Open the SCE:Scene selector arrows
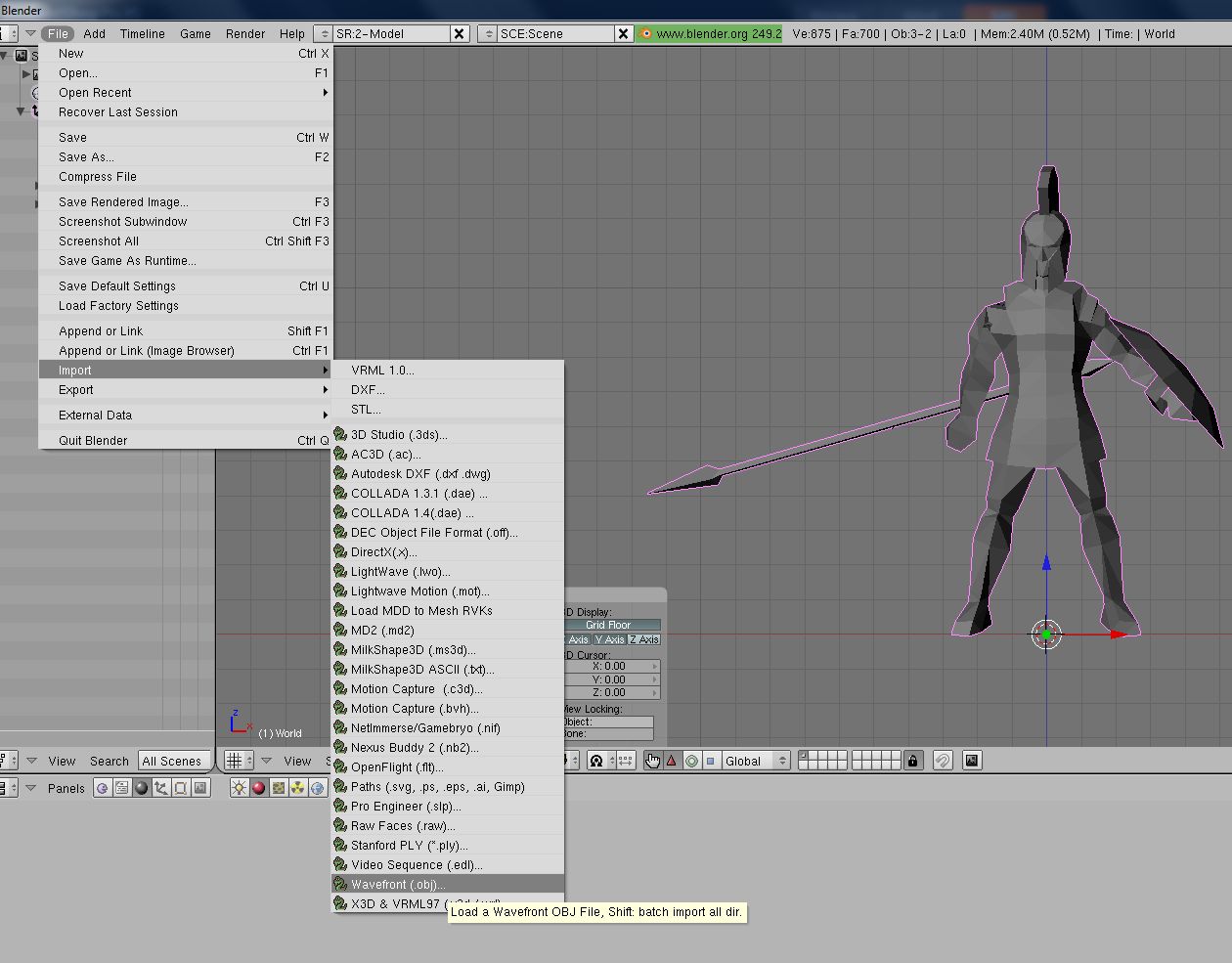Screen dimensions: 1232x963 coord(488,33)
